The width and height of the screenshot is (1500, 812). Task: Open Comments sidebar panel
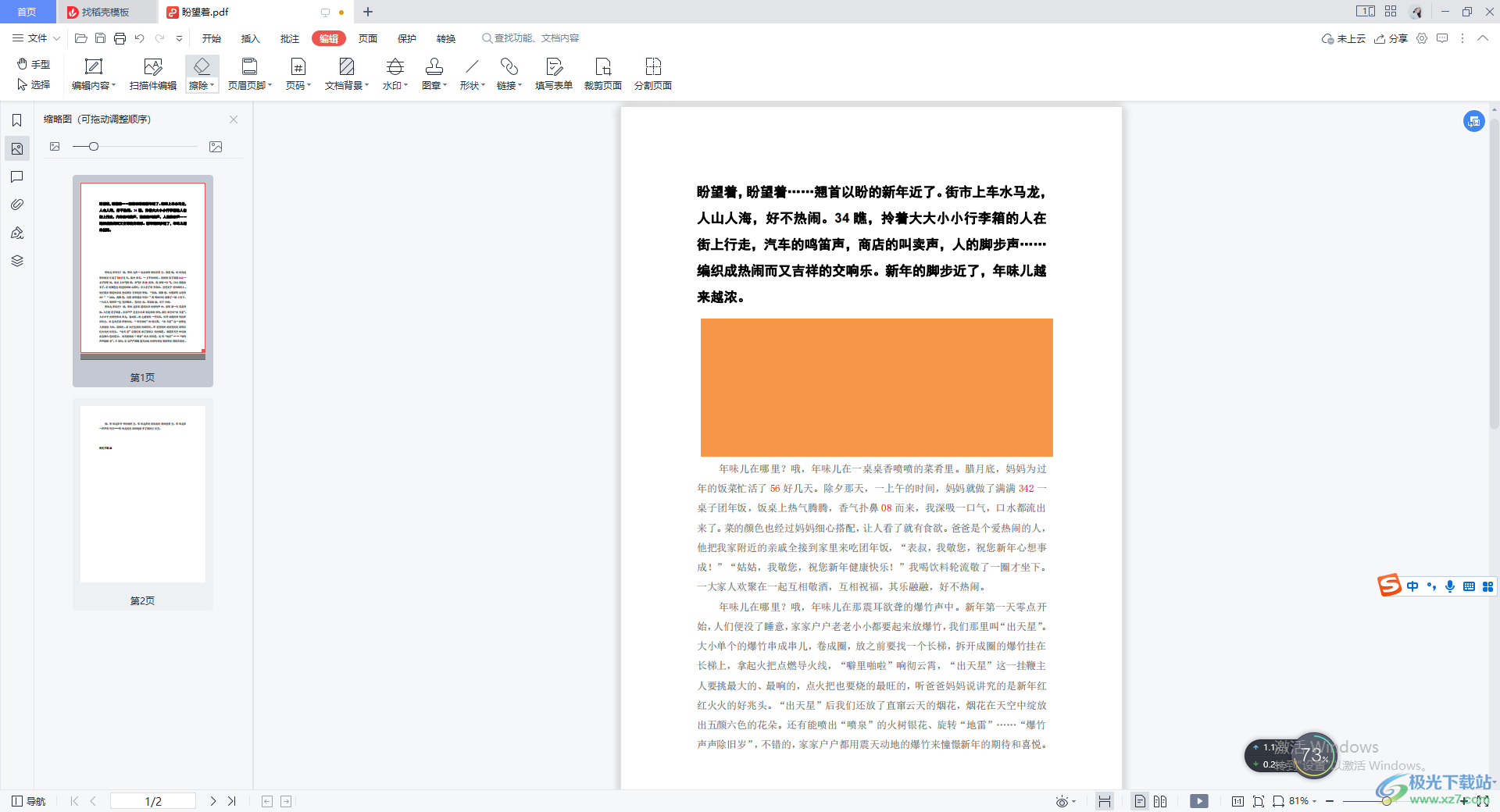click(16, 176)
